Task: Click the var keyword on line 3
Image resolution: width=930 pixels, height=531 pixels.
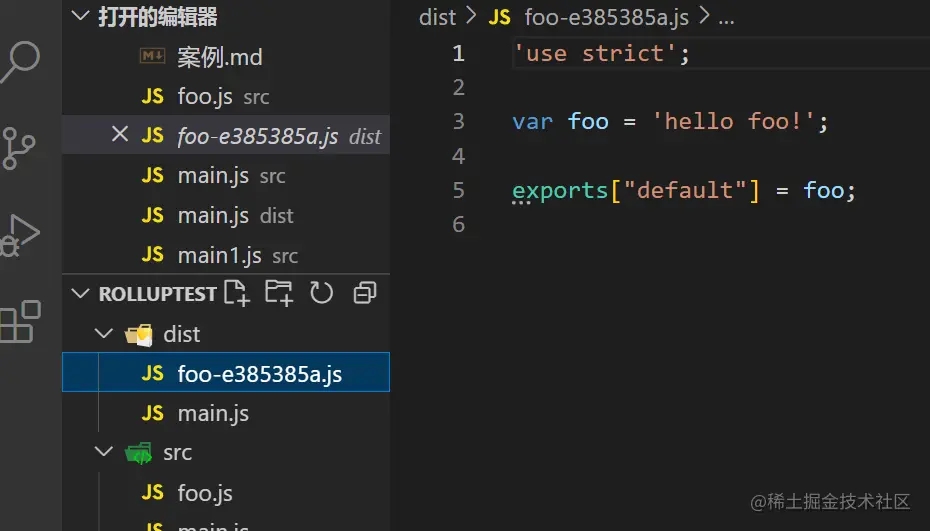Action: point(533,122)
